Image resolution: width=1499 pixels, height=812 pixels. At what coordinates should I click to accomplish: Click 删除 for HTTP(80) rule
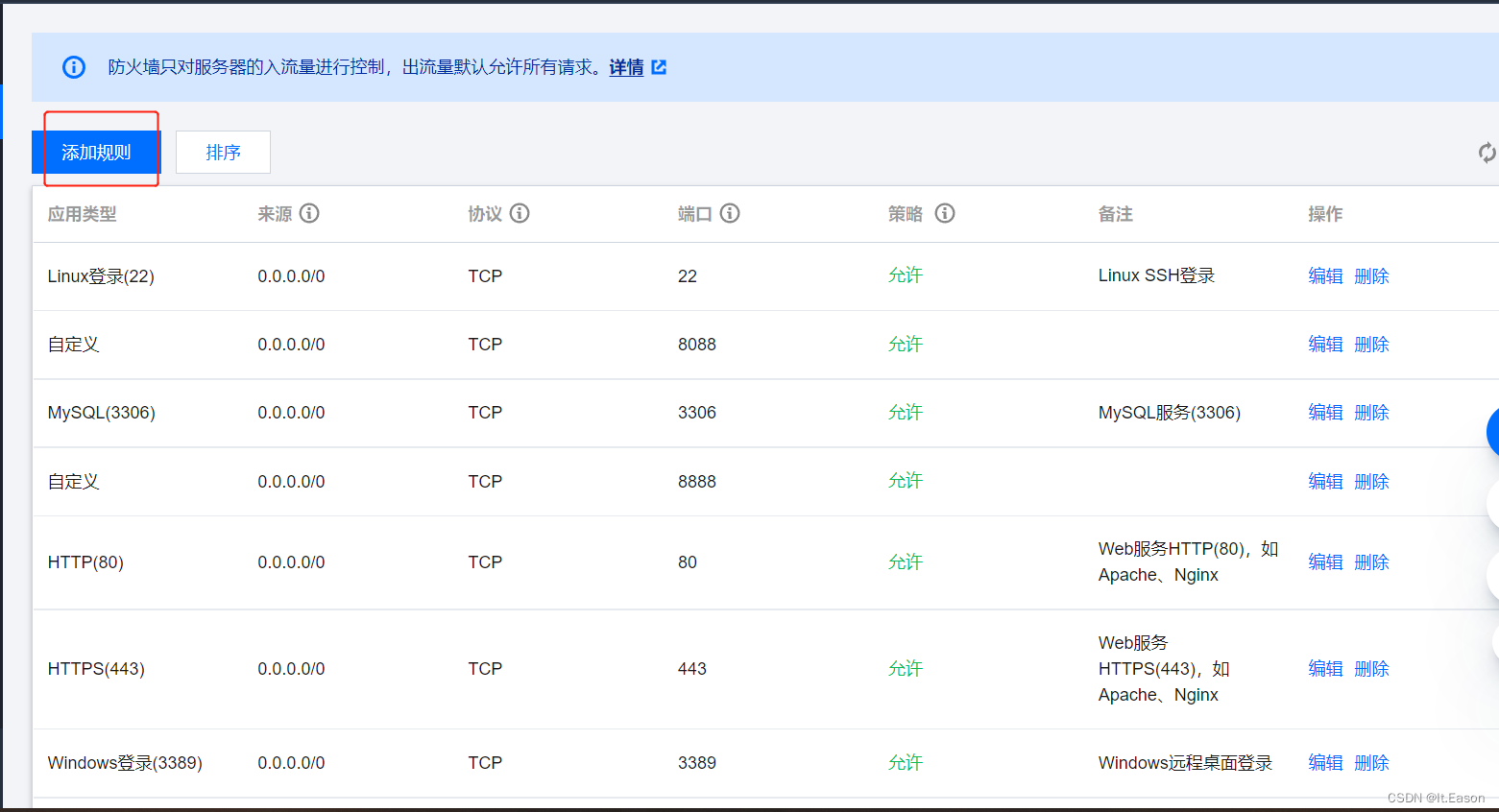point(1371,562)
